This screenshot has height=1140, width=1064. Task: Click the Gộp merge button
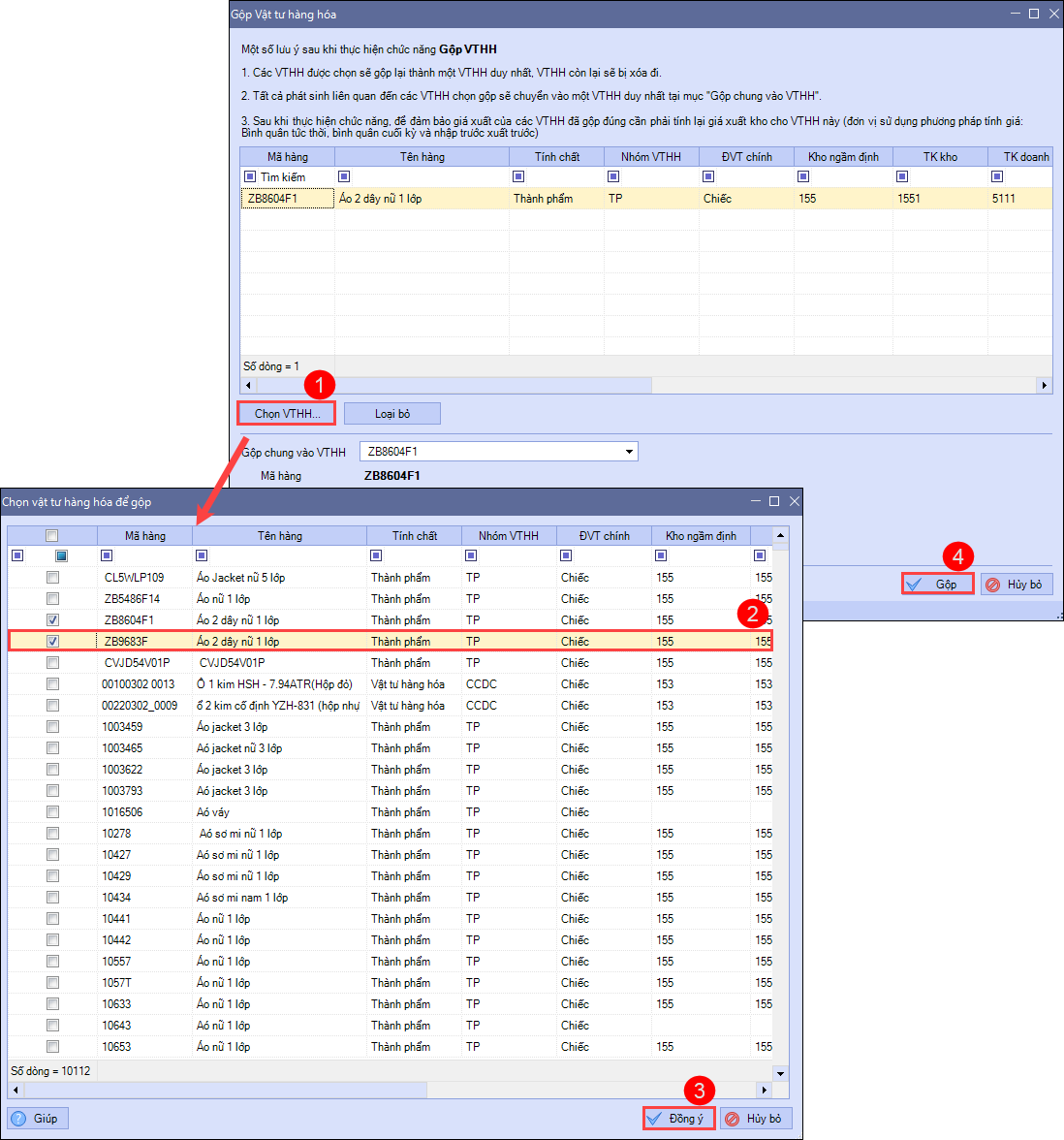(937, 585)
